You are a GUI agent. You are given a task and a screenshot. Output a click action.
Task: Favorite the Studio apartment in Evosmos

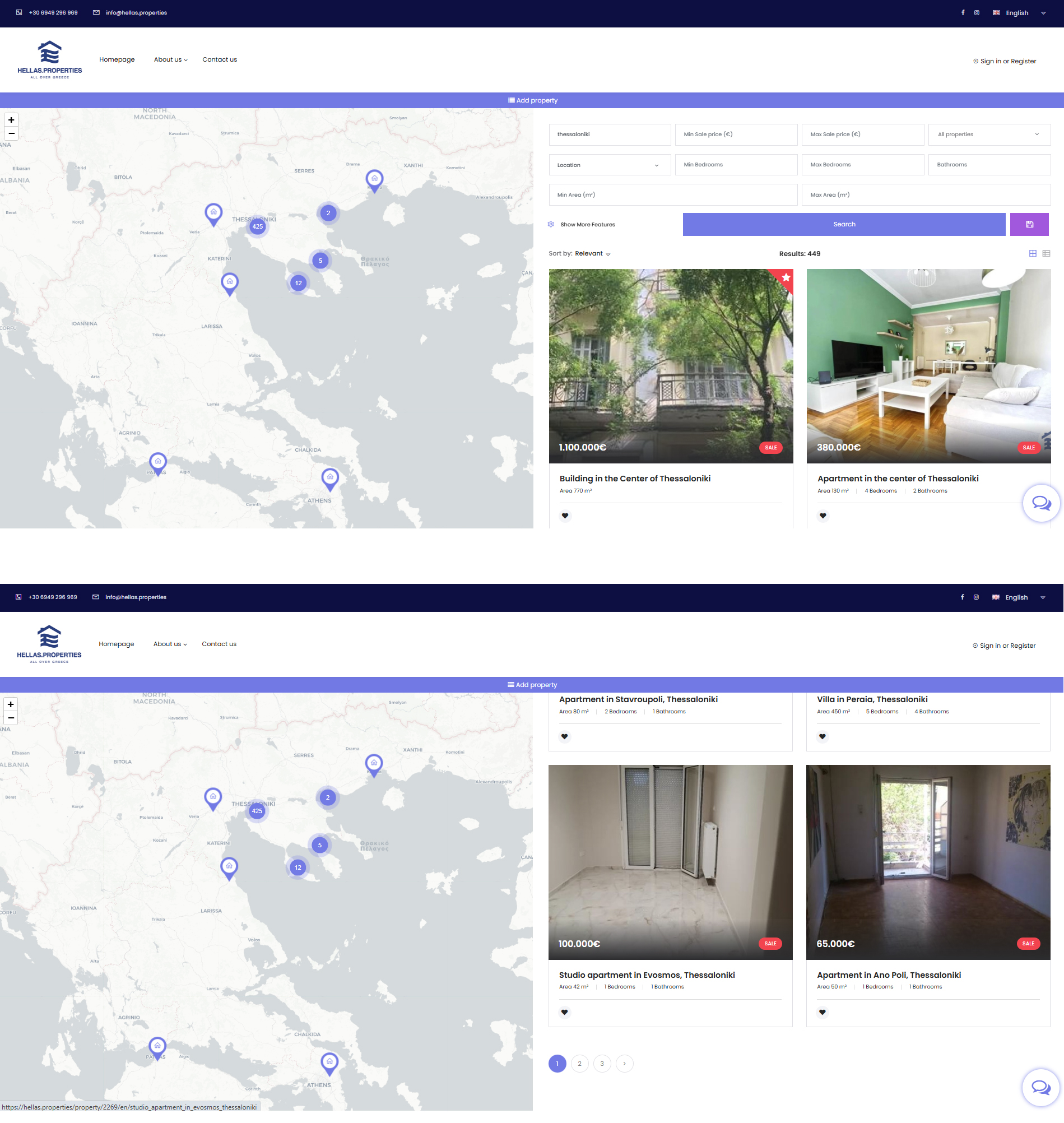pyautogui.click(x=565, y=1012)
